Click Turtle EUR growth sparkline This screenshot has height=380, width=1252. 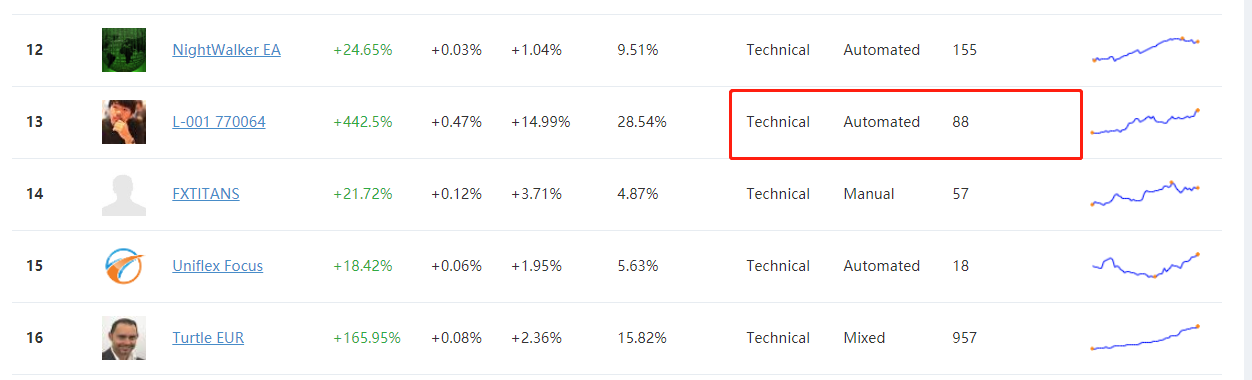click(1146, 337)
